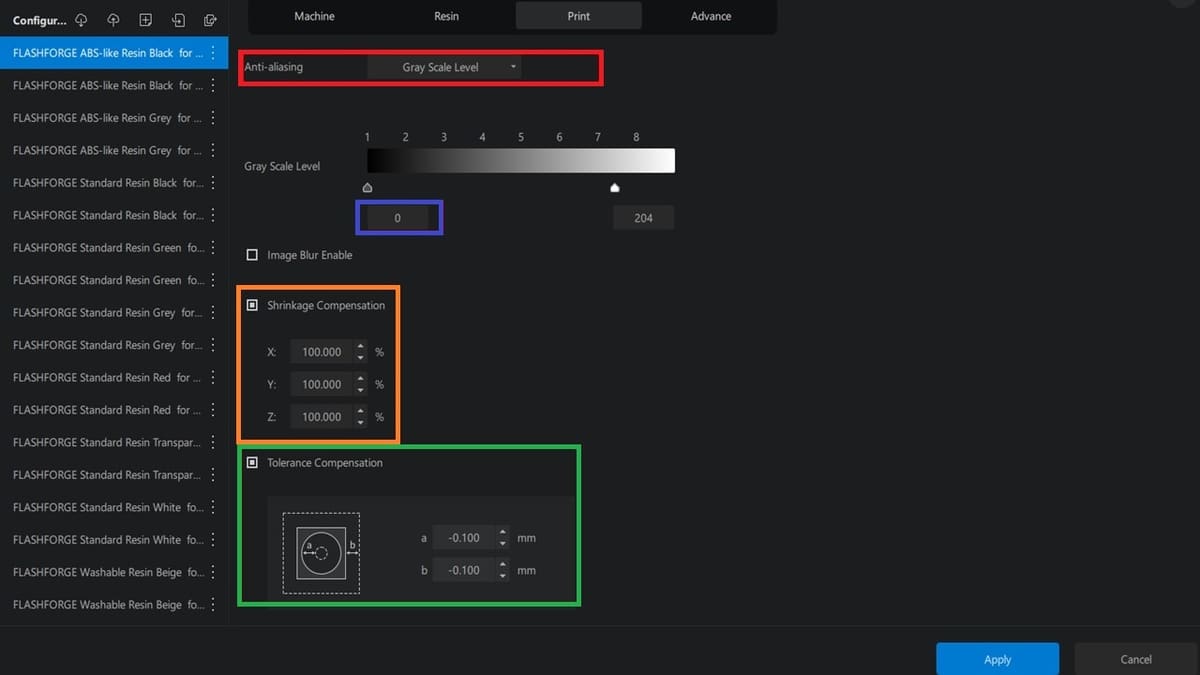Click the add new configuration plus icon

pos(145,20)
